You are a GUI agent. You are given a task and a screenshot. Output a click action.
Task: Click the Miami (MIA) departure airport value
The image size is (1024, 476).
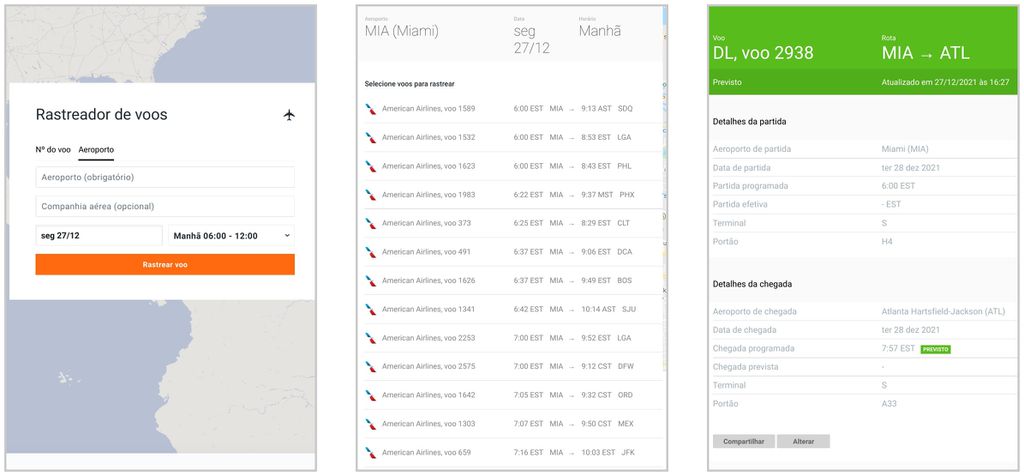[x=905, y=149]
